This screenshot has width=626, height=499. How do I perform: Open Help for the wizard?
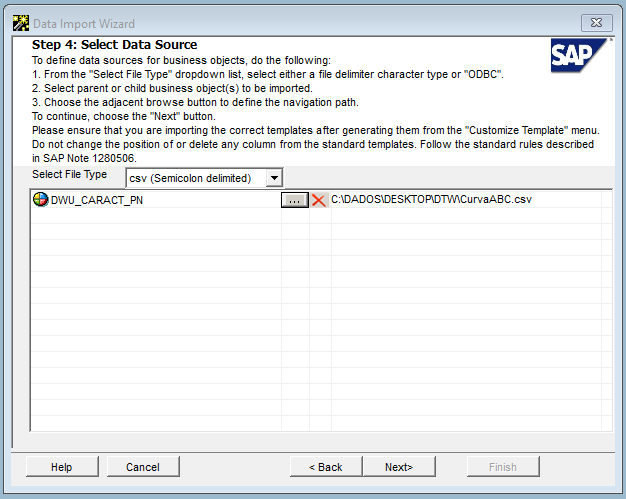click(61, 467)
